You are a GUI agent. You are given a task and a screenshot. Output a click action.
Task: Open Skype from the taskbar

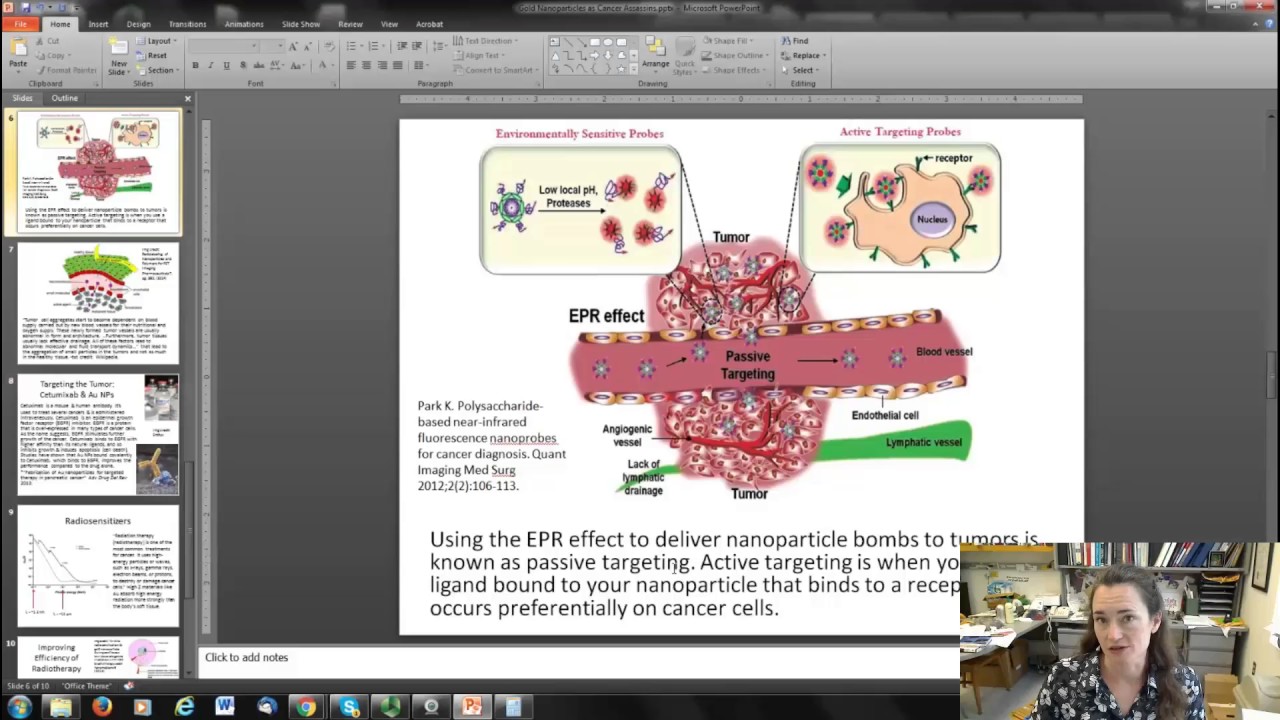pos(348,708)
